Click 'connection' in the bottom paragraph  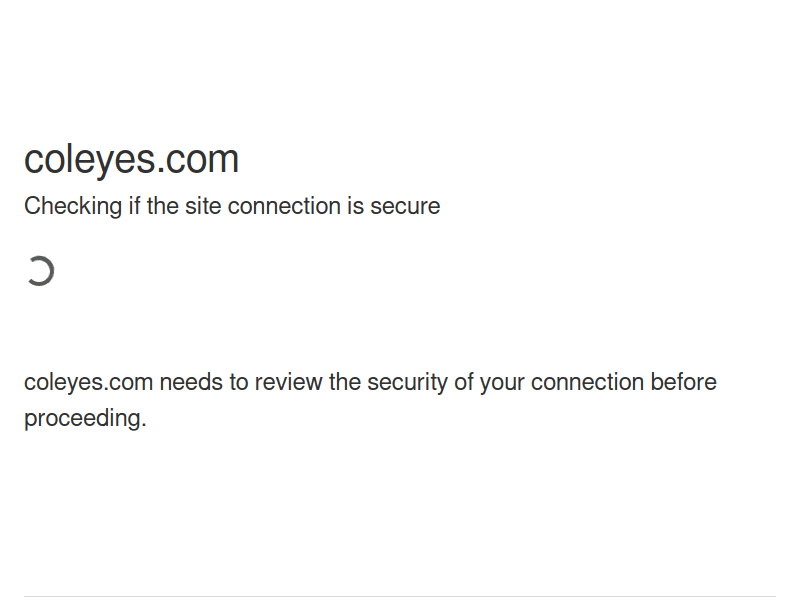pyautogui.click(x=587, y=382)
